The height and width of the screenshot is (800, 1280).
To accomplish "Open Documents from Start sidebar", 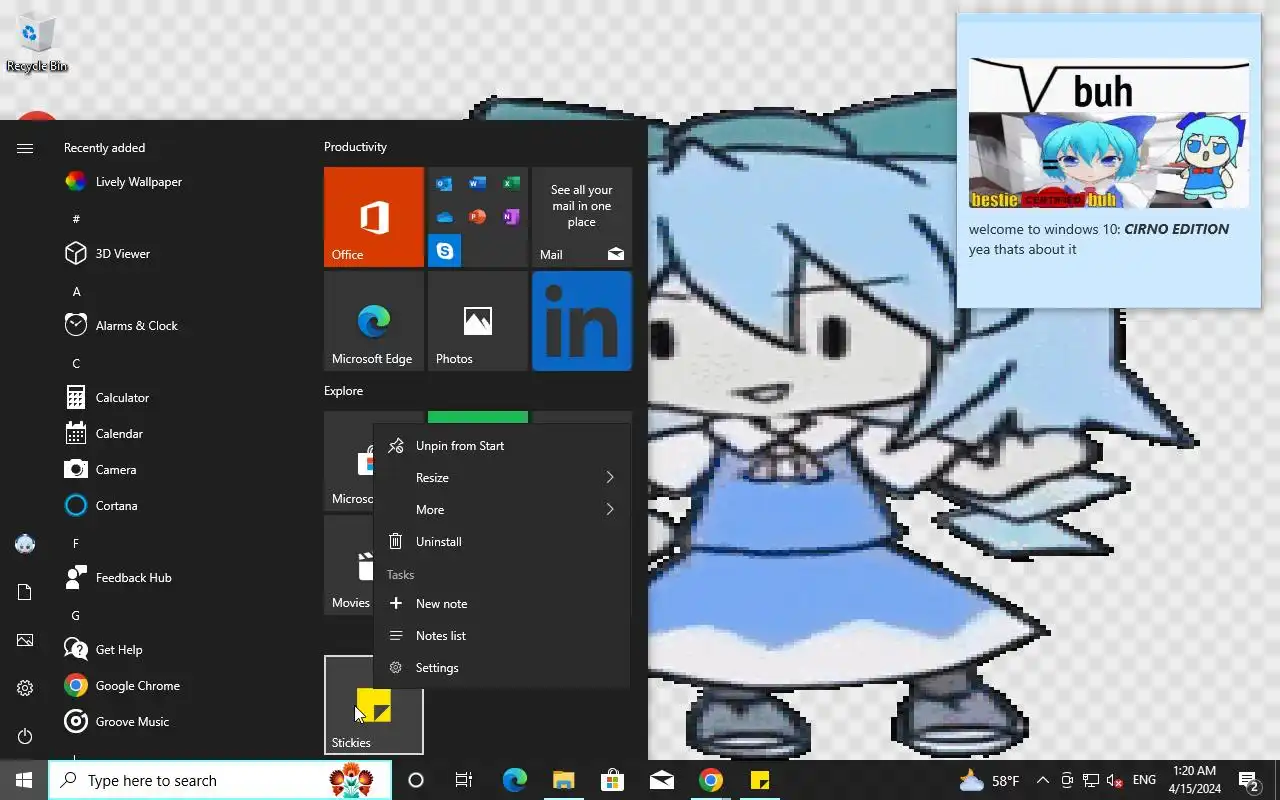I will point(25,592).
